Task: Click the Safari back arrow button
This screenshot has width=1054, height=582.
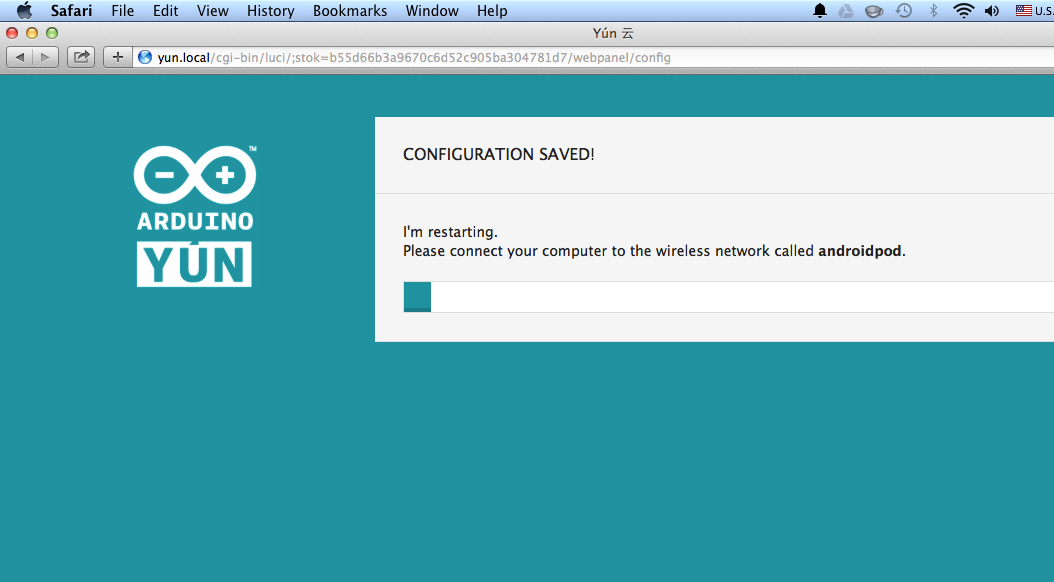Action: 19,57
